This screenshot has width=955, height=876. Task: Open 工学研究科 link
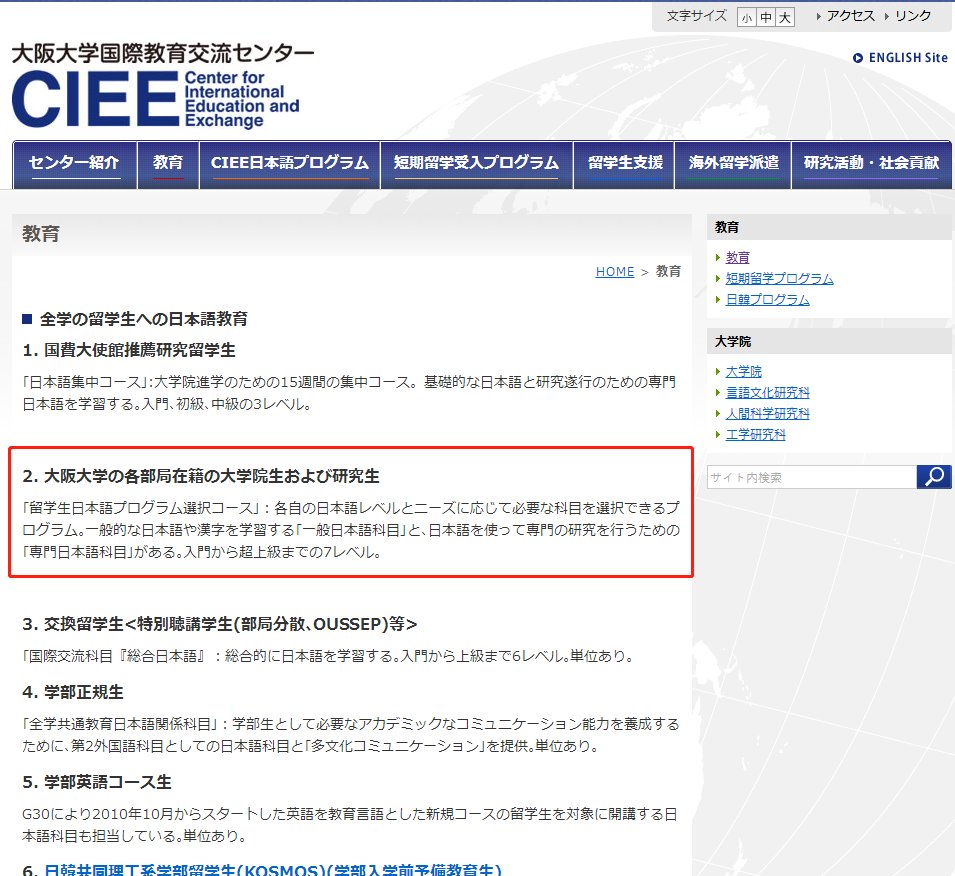tap(756, 434)
